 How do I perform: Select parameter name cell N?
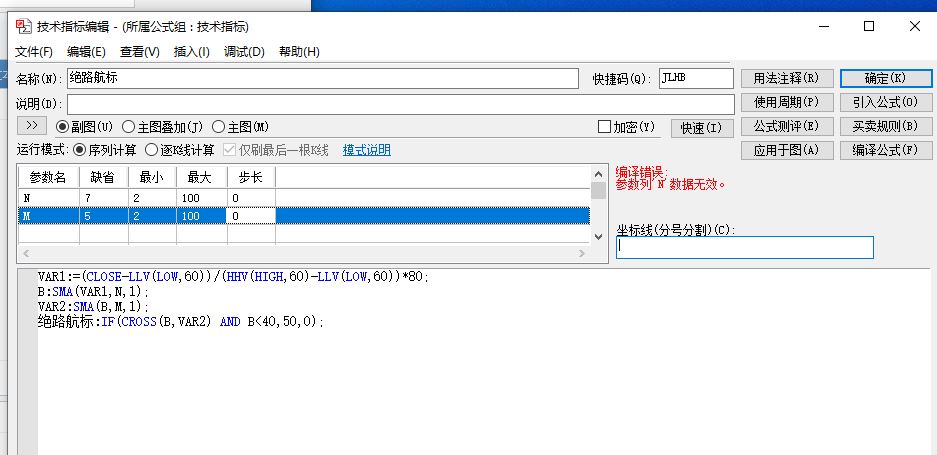pyautogui.click(x=48, y=198)
